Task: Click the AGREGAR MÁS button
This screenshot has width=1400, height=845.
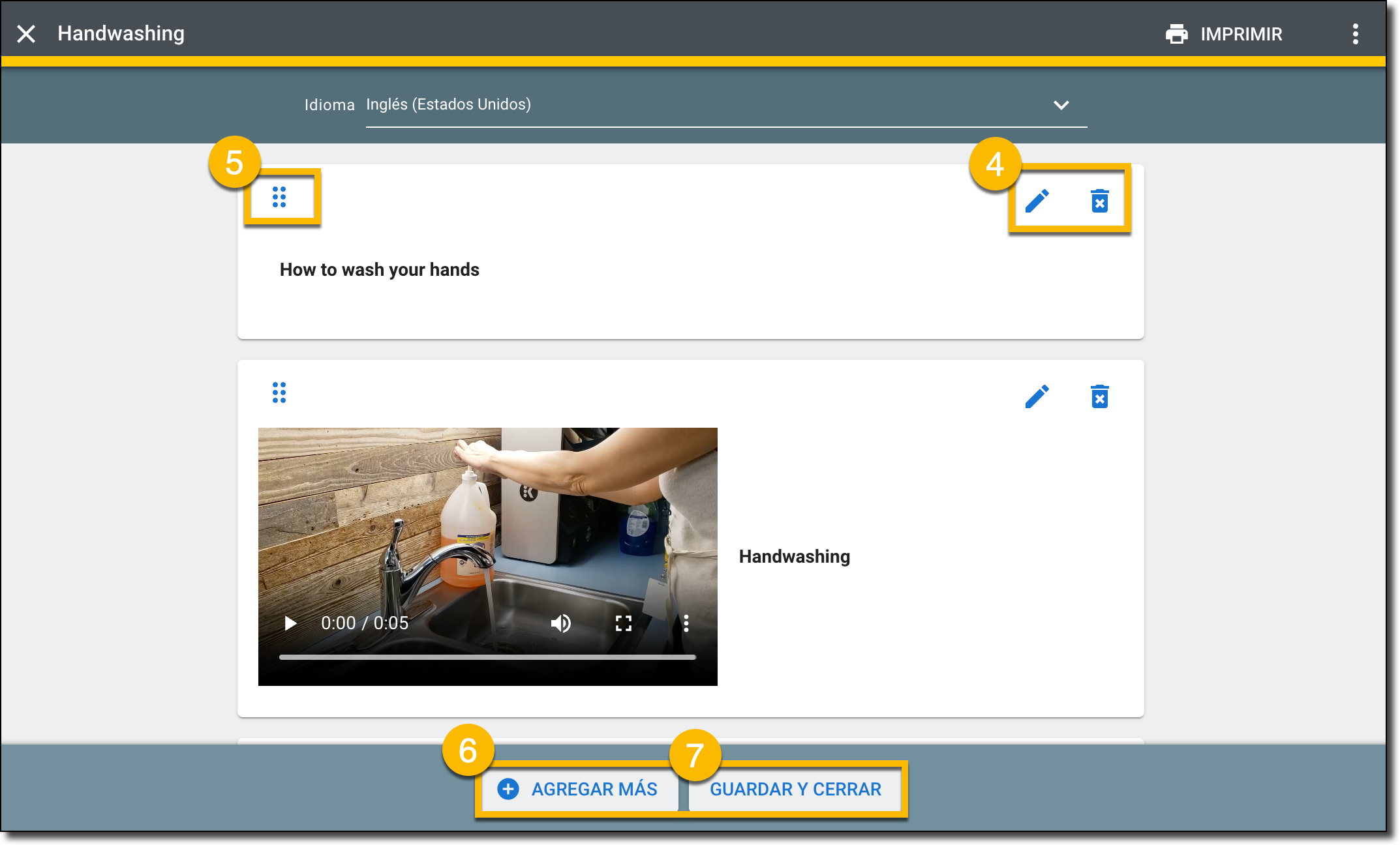Action: [x=579, y=789]
